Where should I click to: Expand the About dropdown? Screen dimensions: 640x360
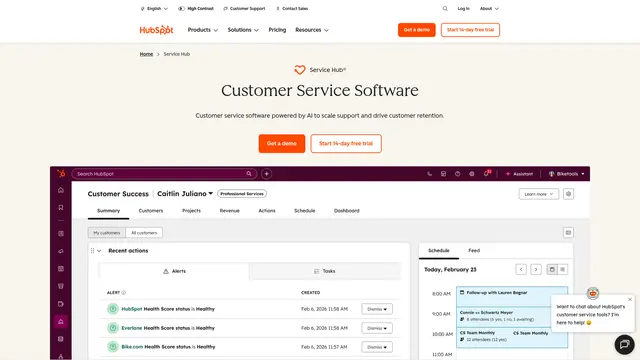489,9
